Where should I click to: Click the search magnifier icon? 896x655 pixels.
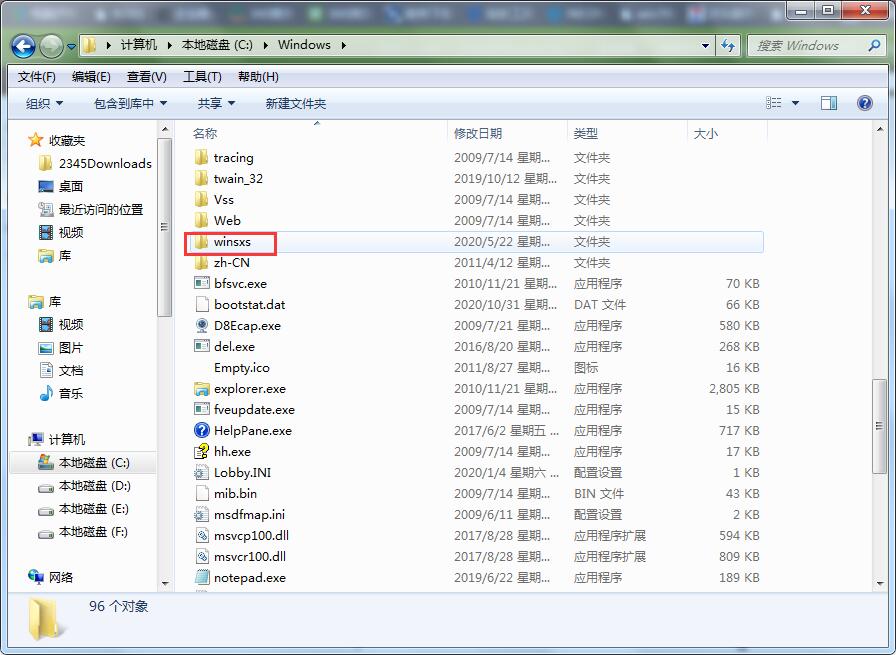[x=874, y=45]
